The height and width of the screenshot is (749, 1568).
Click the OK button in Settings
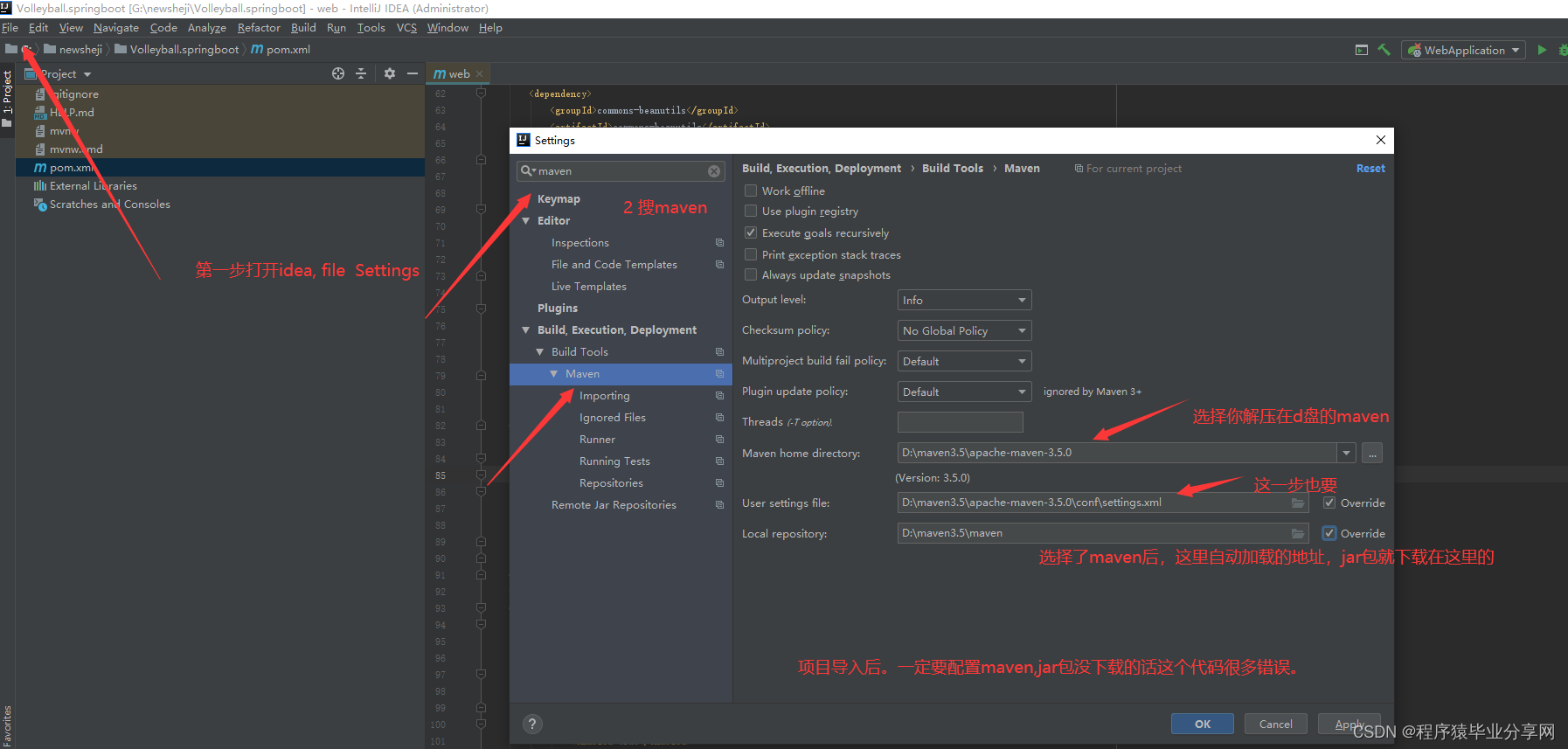(x=1203, y=724)
